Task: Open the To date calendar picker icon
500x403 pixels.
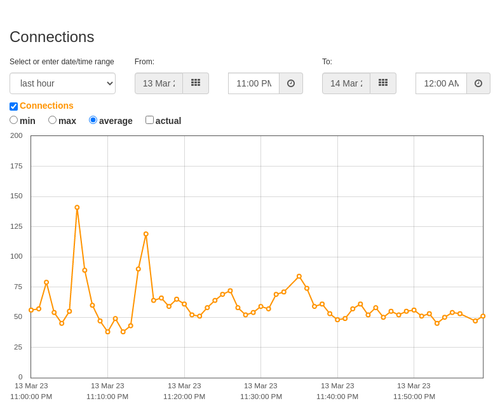Action: click(383, 83)
